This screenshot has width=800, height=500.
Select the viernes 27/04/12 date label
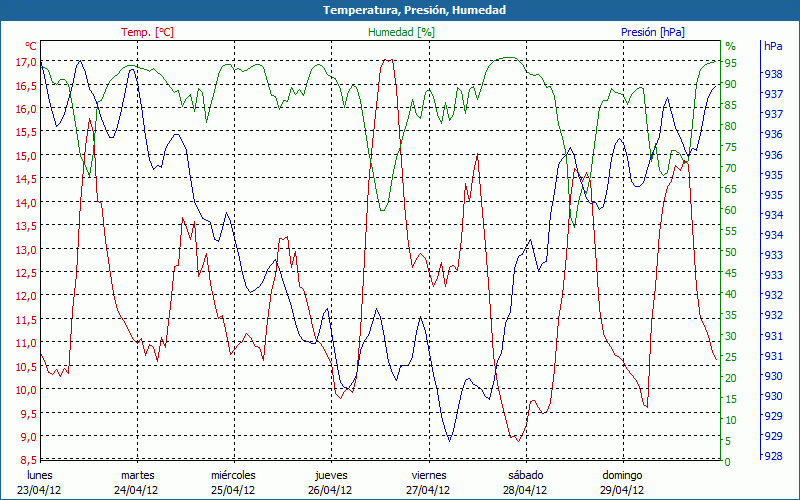(x=428, y=482)
